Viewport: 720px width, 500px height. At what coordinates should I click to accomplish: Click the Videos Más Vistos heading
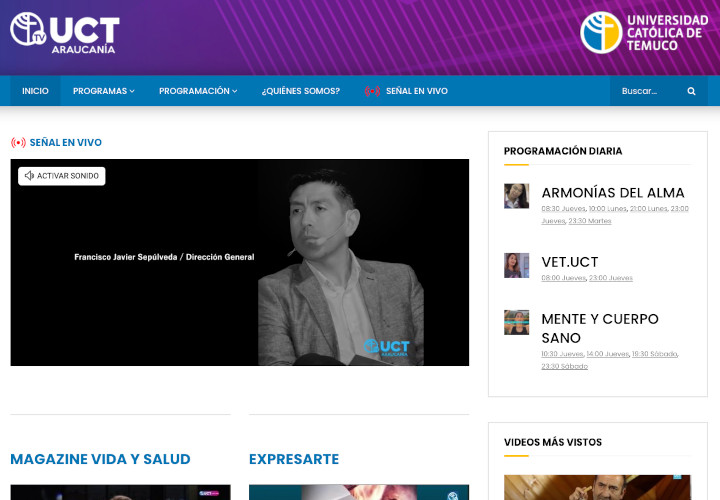(553, 442)
